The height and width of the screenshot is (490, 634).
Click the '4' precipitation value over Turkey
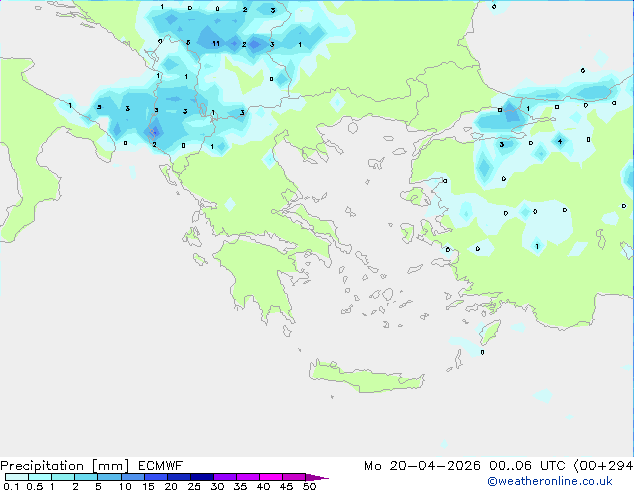560,141
